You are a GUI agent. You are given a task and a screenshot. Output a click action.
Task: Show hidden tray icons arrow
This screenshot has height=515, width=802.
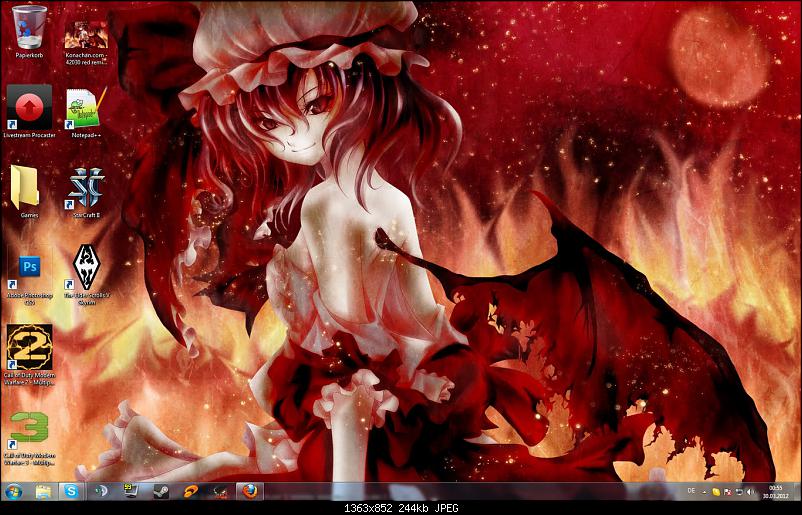(704, 492)
